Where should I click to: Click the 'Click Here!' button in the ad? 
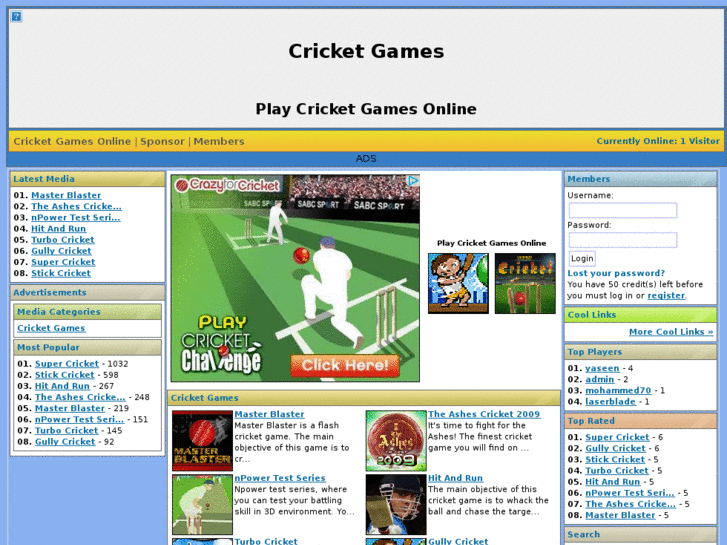(345, 365)
